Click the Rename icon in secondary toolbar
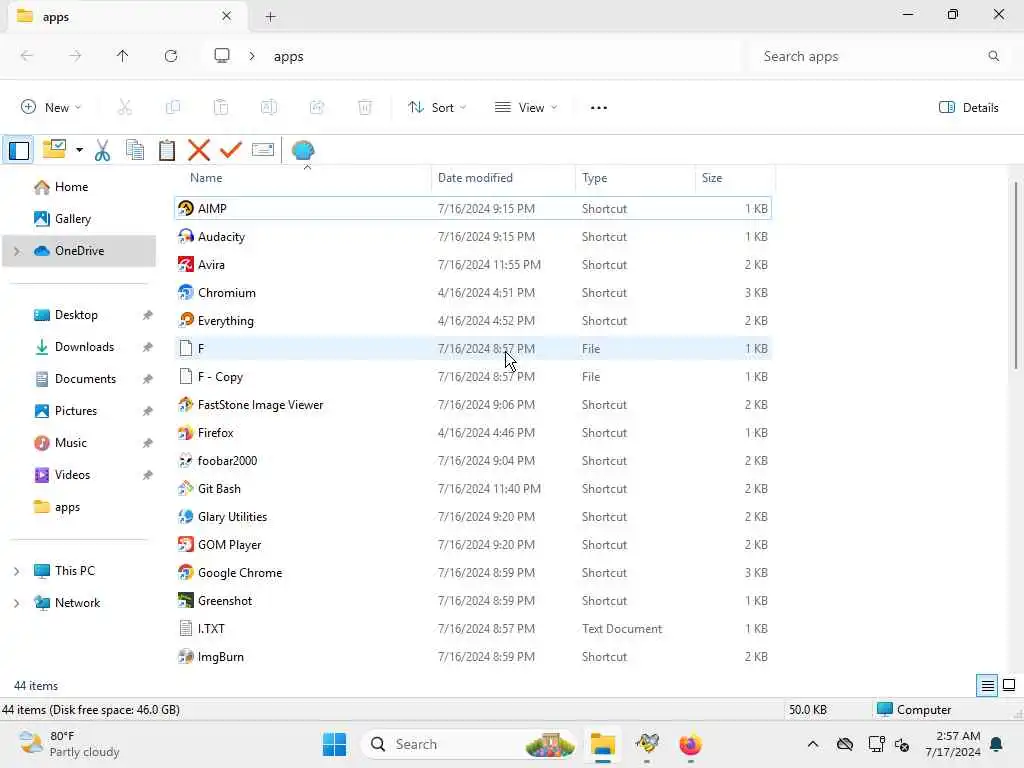The height and width of the screenshot is (768, 1024). pyautogui.click(x=263, y=150)
